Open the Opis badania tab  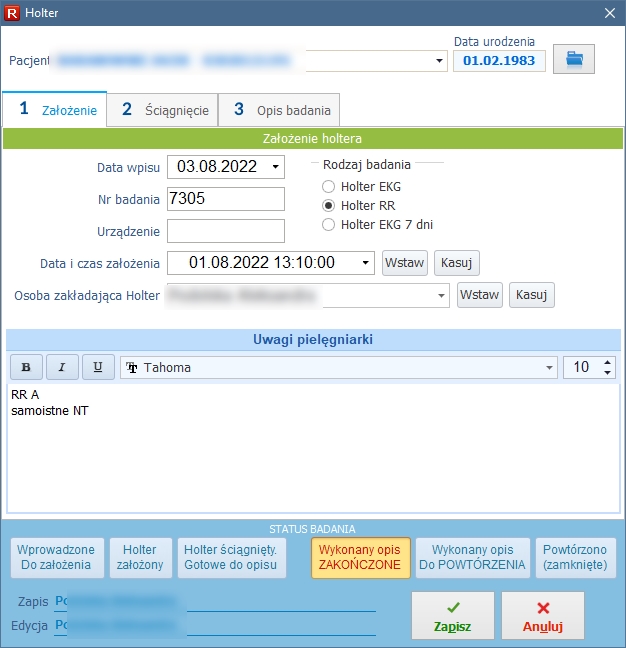coord(281,110)
